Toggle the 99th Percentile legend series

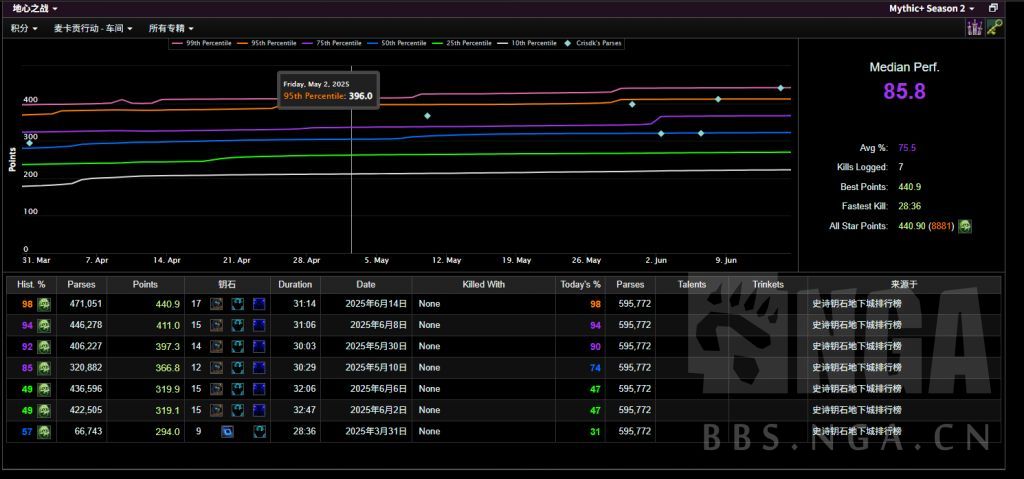point(207,43)
